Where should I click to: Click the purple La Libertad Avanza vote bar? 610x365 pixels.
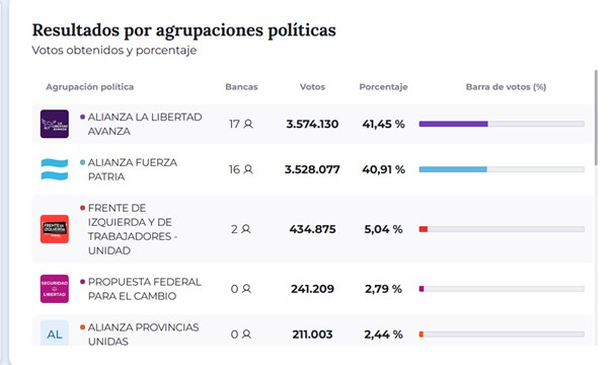point(453,124)
